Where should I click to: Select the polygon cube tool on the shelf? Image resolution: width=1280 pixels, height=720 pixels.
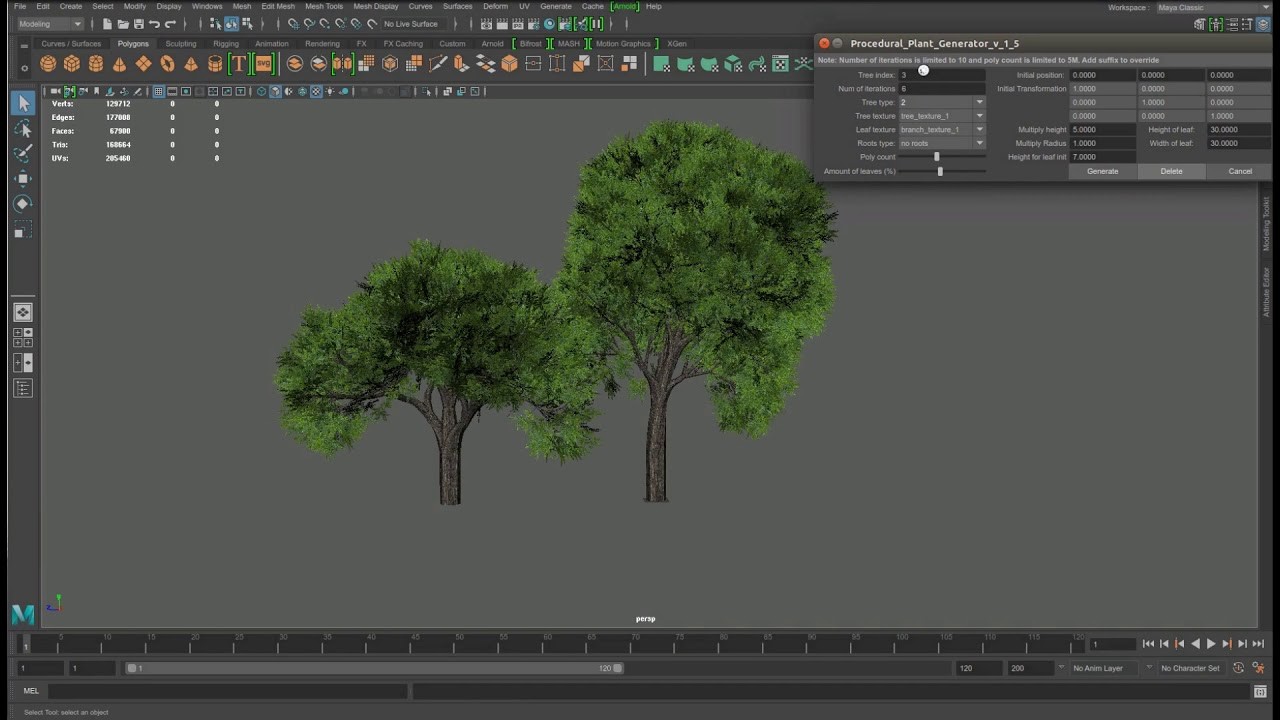click(x=71, y=63)
